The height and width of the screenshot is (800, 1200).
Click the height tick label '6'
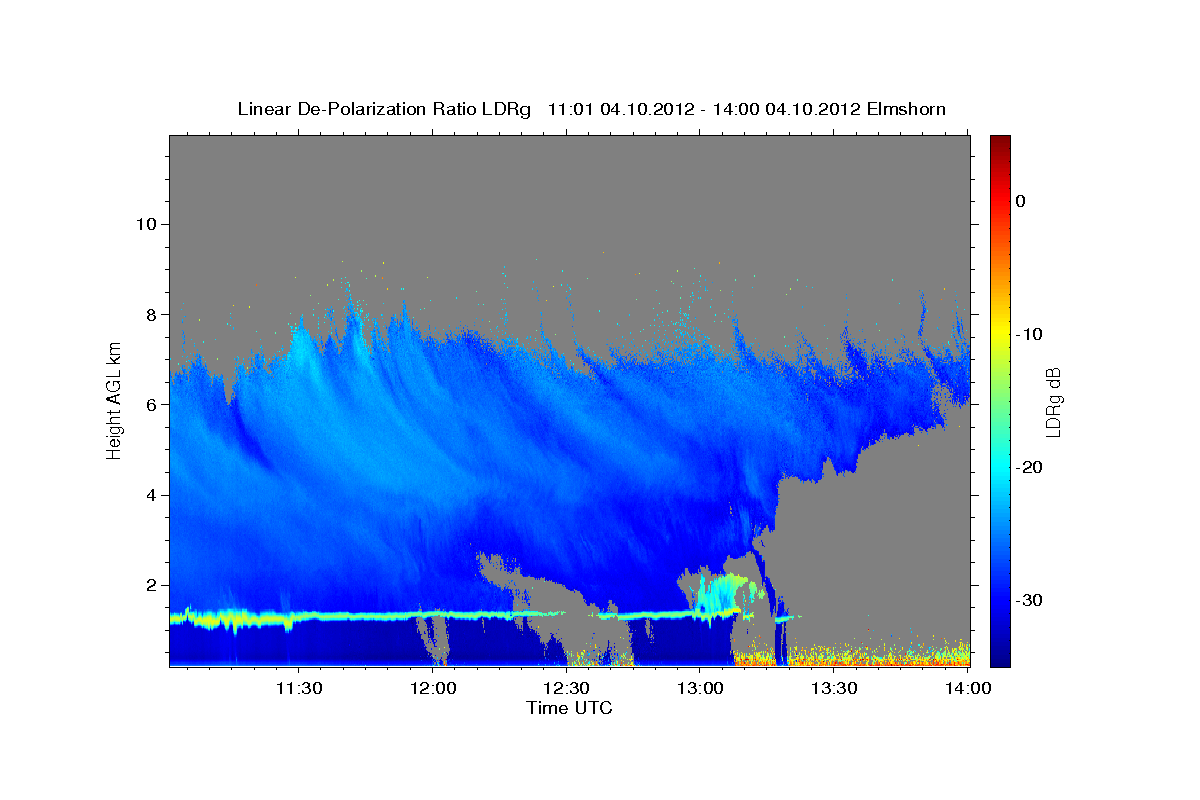point(151,405)
